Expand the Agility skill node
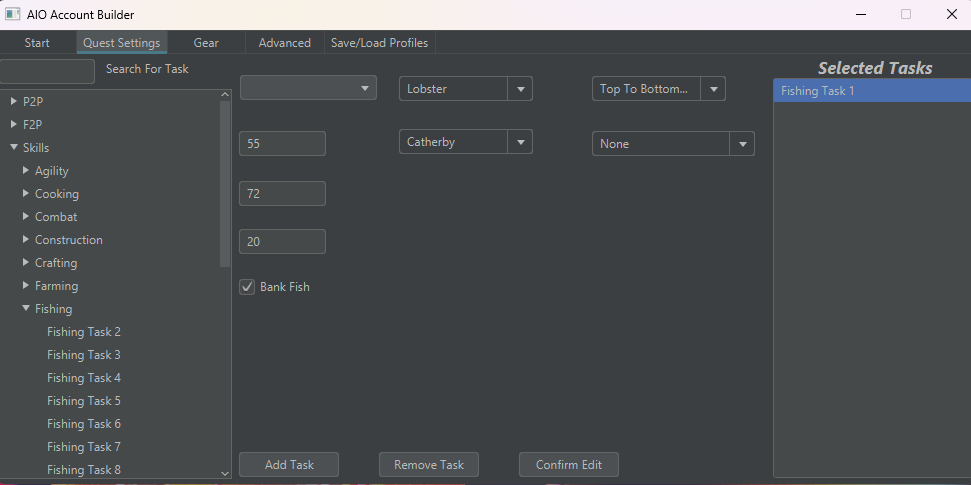This screenshot has width=971, height=485. click(x=26, y=170)
